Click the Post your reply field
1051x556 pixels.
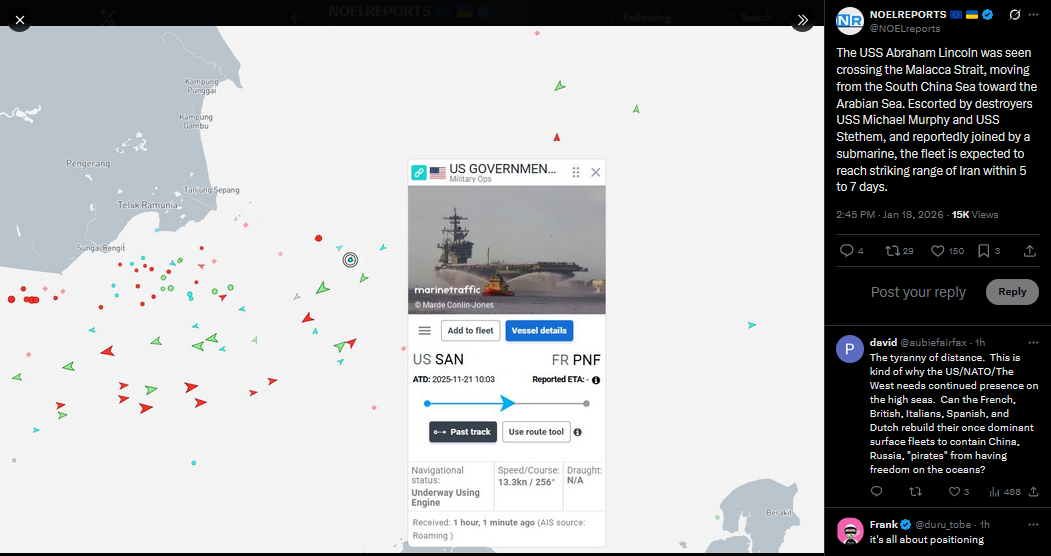918,292
